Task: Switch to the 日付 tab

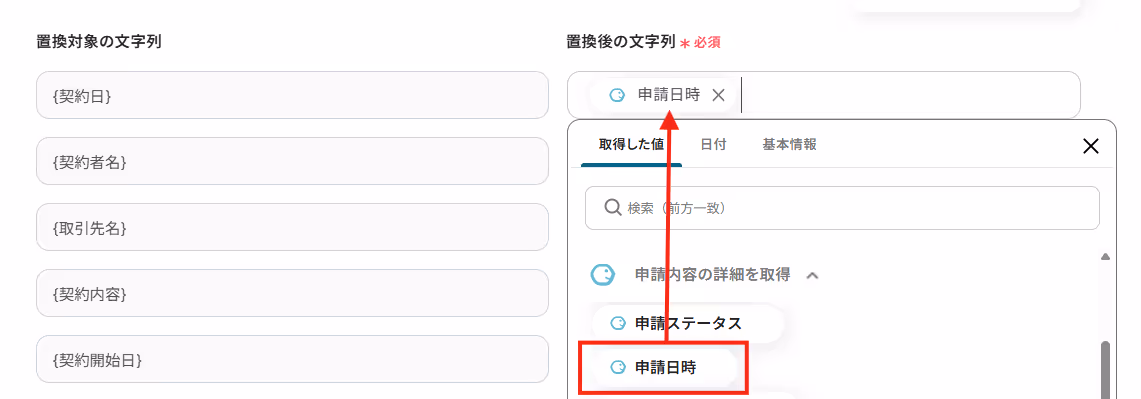Action: [713, 144]
